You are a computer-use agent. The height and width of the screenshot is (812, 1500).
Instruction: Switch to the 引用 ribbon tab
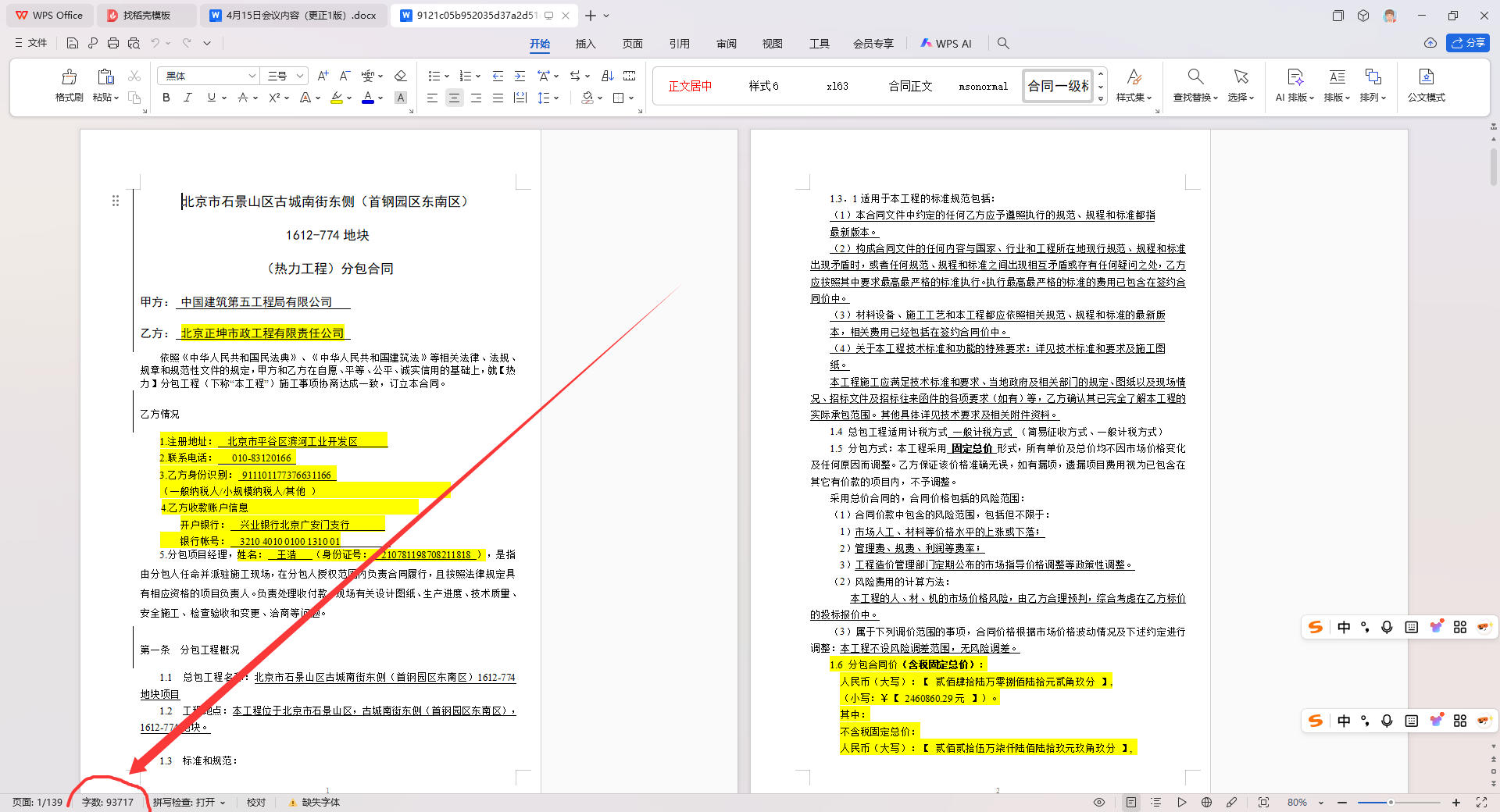[x=680, y=44]
